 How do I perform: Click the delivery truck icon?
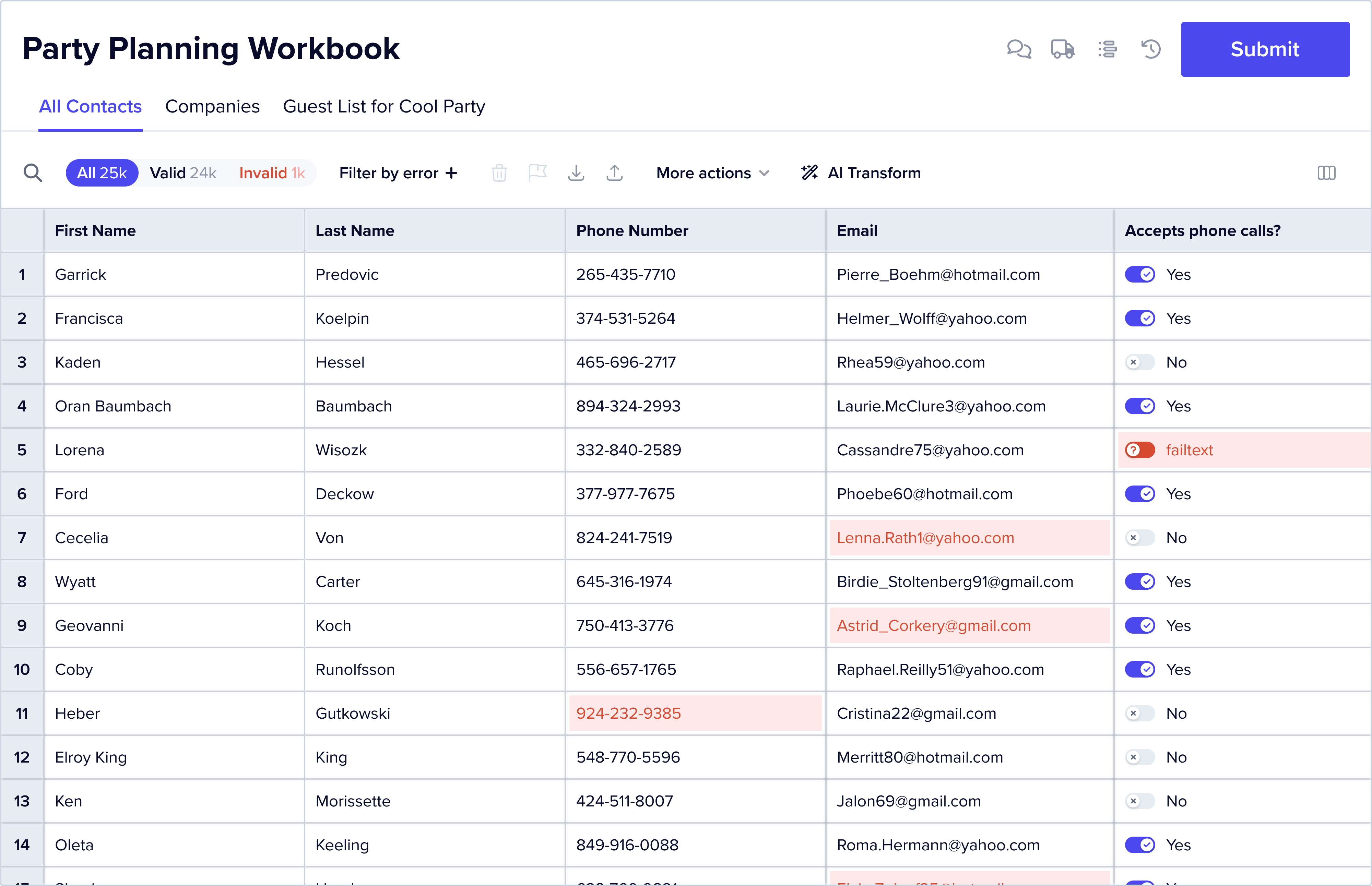pos(1062,49)
